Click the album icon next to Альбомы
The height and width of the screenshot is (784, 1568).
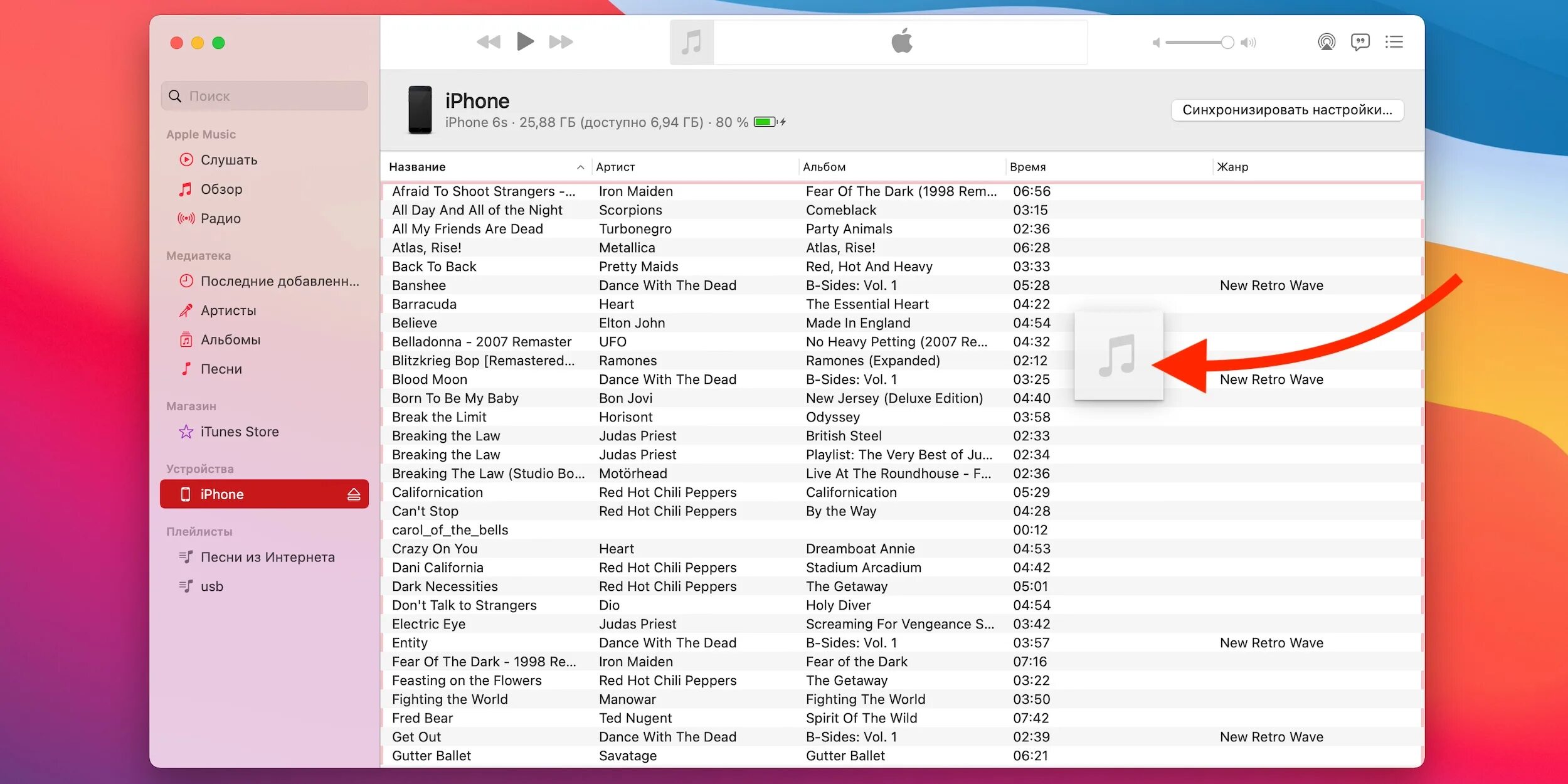pos(186,340)
